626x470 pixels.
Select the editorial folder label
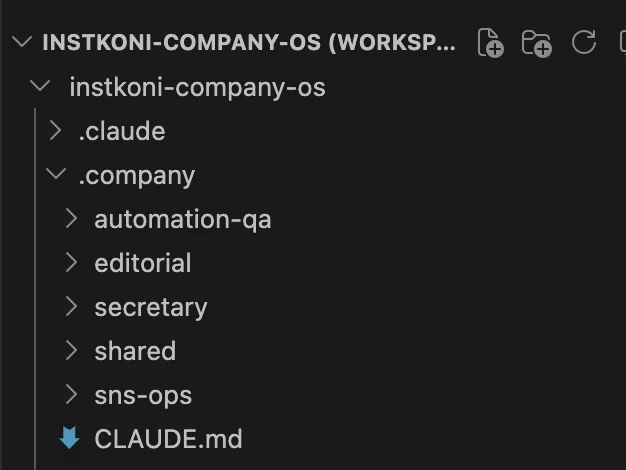[x=143, y=263]
